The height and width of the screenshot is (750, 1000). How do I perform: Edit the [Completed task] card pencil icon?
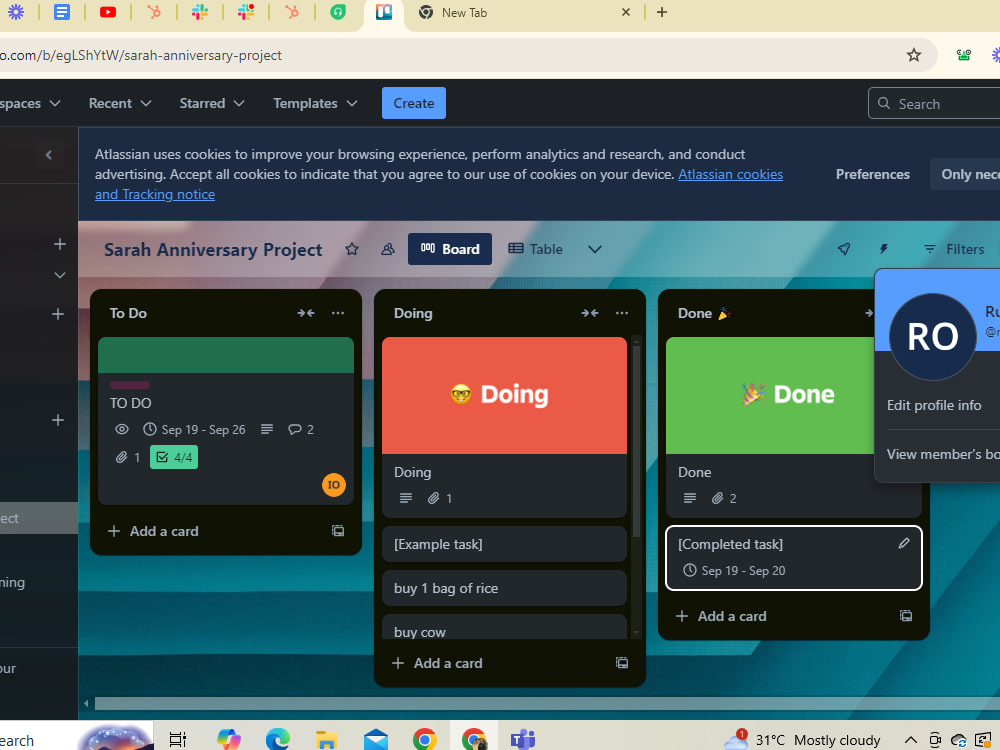904,543
